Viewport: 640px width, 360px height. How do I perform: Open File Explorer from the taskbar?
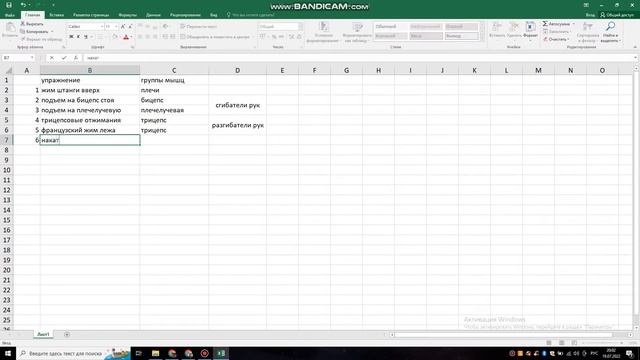pos(156,353)
